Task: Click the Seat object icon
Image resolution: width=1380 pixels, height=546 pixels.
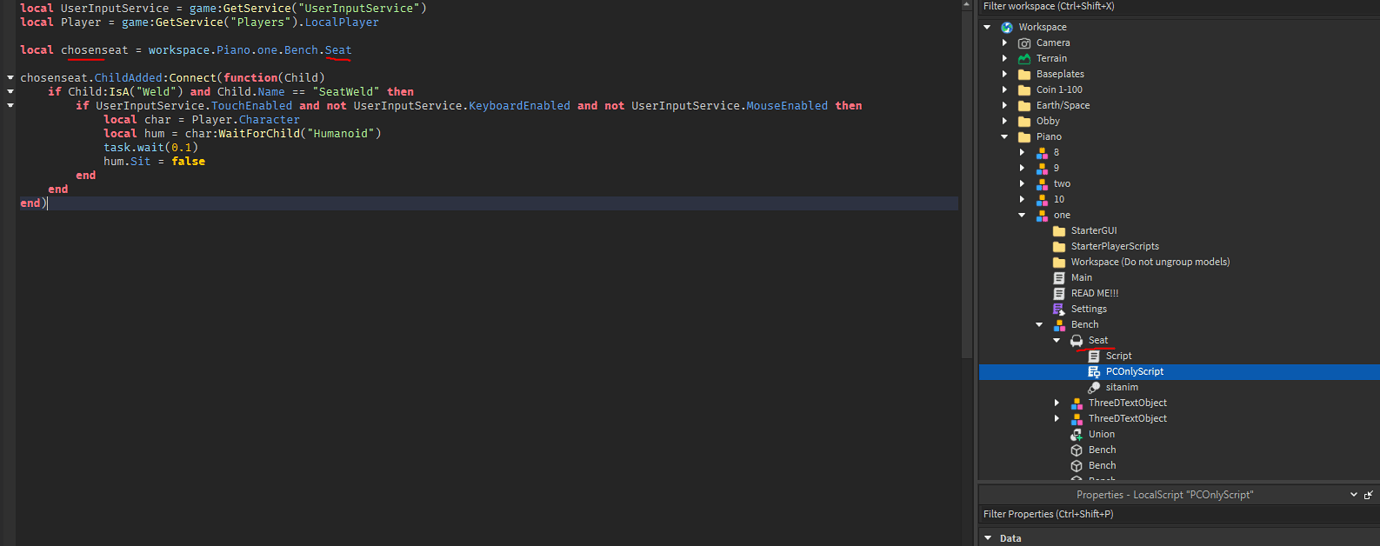Action: [x=1077, y=341]
